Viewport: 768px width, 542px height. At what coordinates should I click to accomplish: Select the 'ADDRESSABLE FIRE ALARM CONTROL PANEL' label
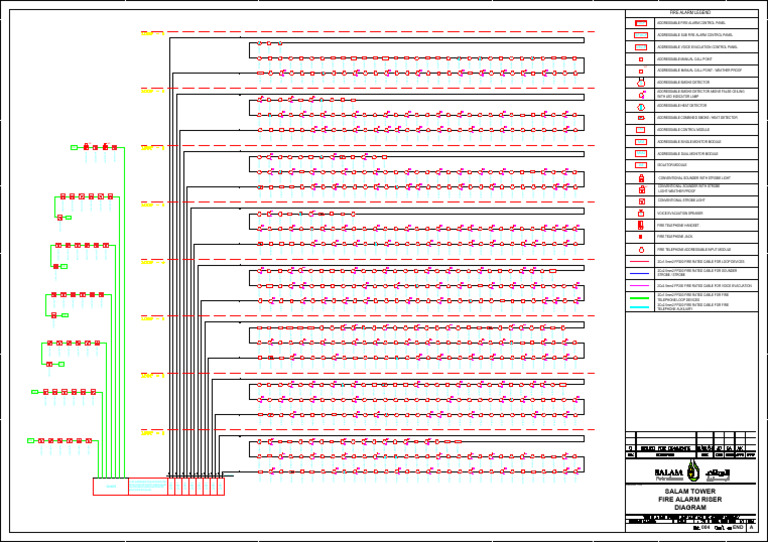pyautogui.click(x=691, y=23)
